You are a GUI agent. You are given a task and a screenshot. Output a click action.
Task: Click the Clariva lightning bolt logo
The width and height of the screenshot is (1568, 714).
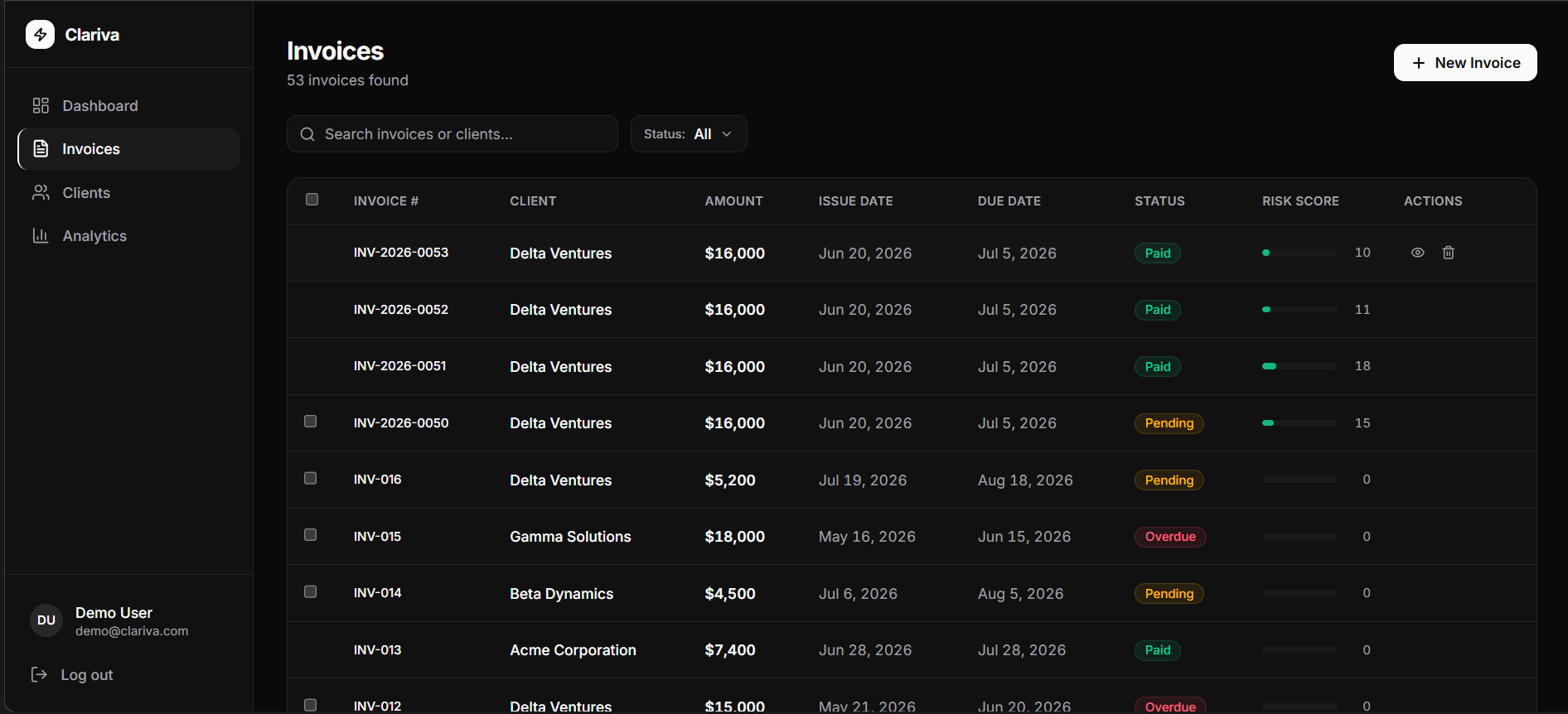40,35
